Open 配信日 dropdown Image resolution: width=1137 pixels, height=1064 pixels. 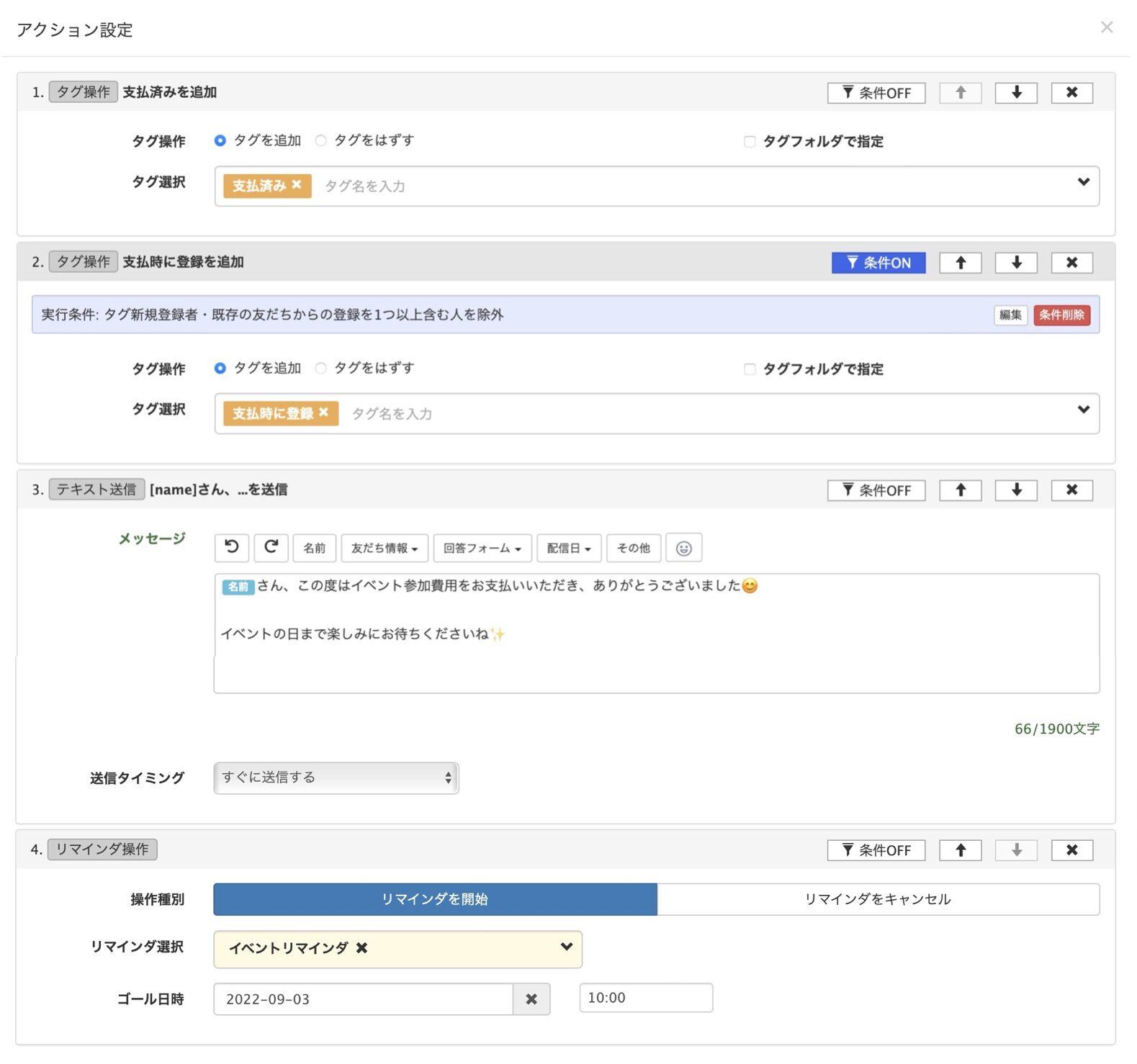click(x=569, y=548)
